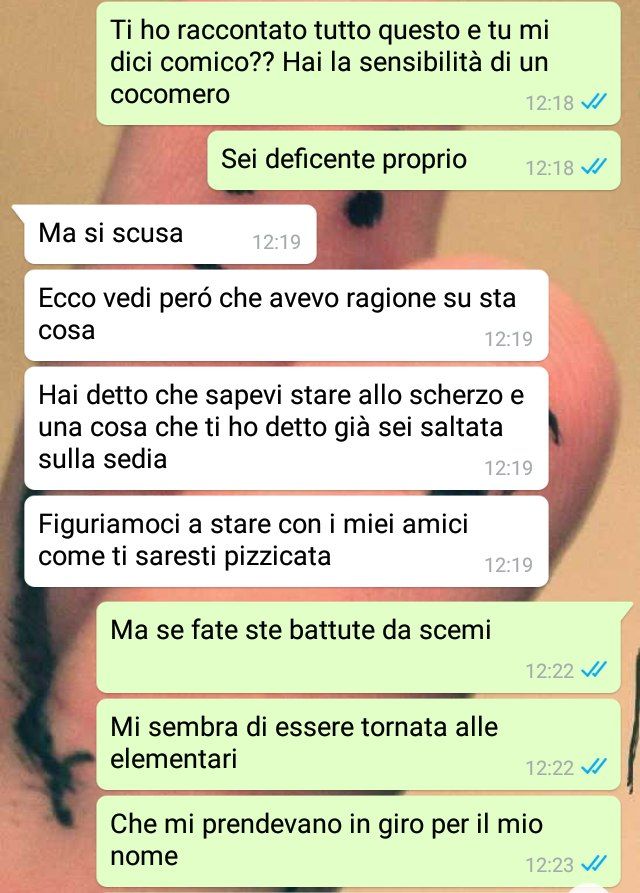The image size is (640, 893).
Task: Select the "Mi sembra di essere tornata" message
Action: tap(358, 744)
